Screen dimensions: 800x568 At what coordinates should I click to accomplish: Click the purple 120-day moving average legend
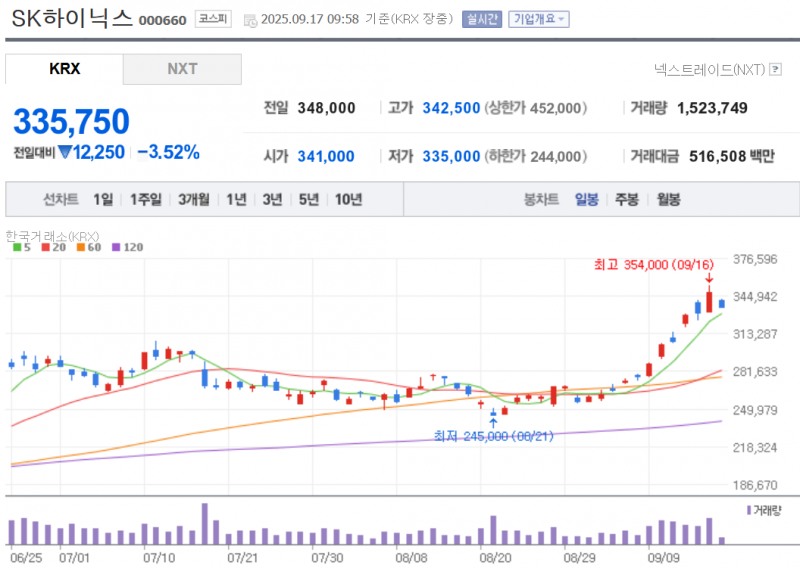click(x=128, y=248)
